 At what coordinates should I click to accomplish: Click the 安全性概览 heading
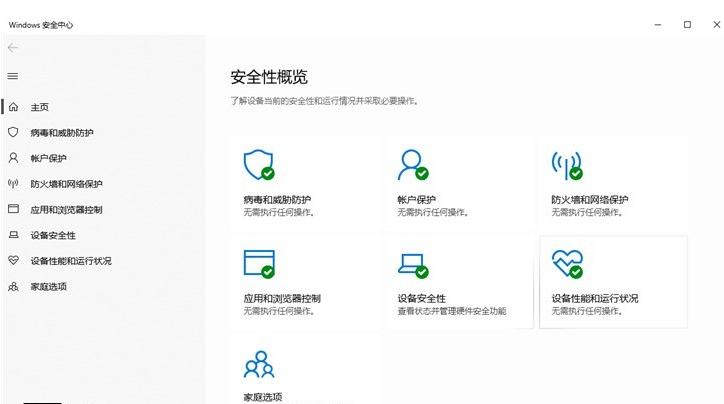point(269,77)
